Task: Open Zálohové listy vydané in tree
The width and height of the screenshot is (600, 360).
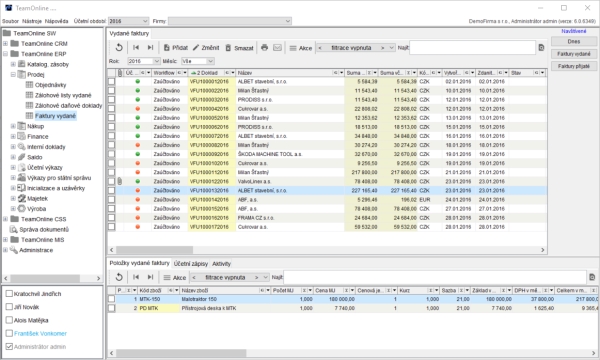Action: 63,95
